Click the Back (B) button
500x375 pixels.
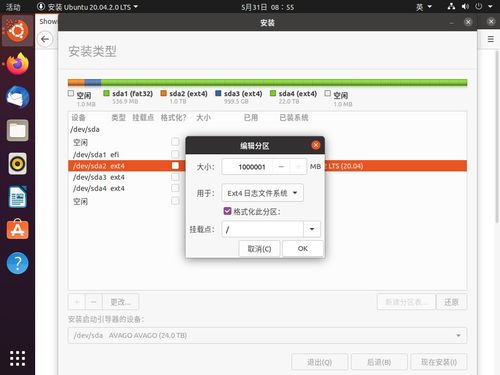(x=379, y=362)
